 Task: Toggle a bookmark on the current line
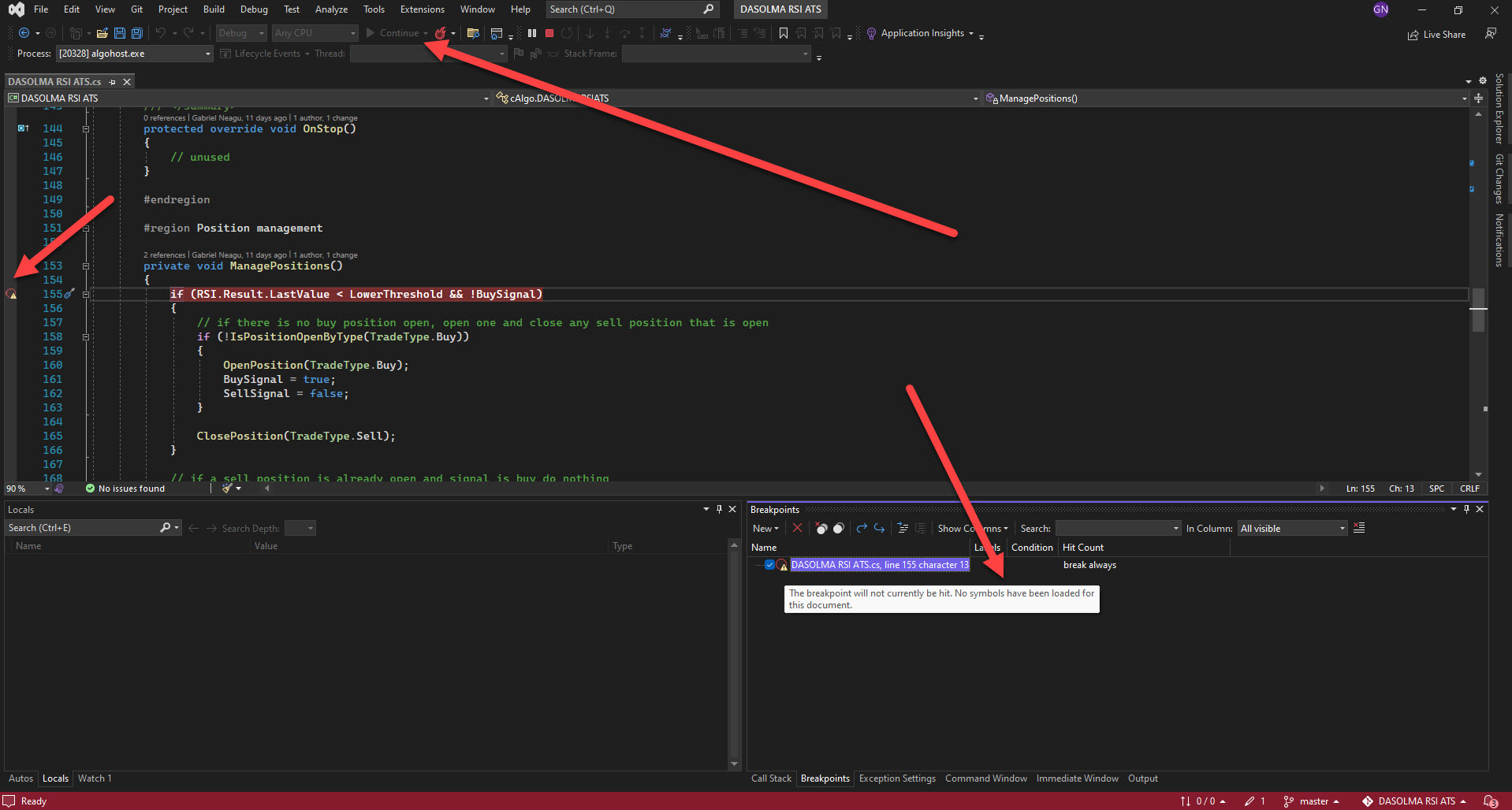point(783,33)
